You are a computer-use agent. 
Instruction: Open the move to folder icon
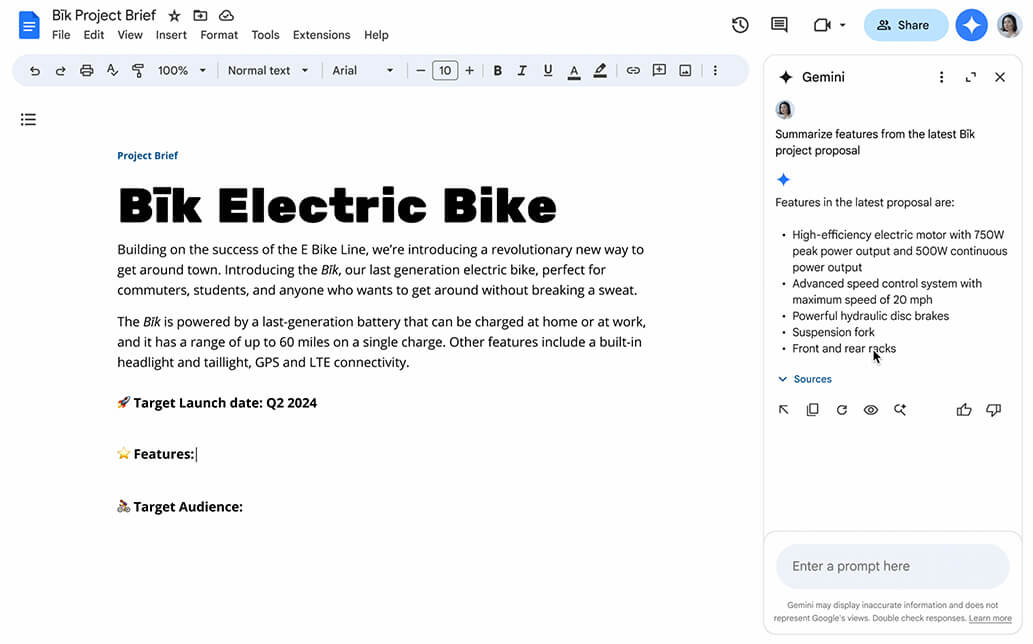point(200,15)
